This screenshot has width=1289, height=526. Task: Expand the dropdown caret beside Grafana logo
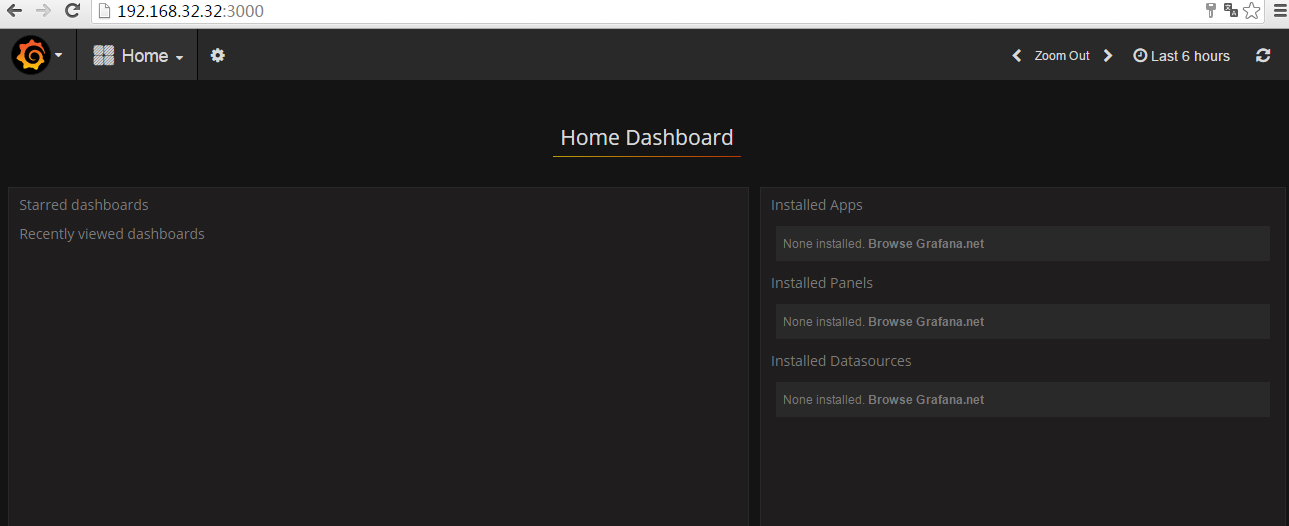(59, 56)
